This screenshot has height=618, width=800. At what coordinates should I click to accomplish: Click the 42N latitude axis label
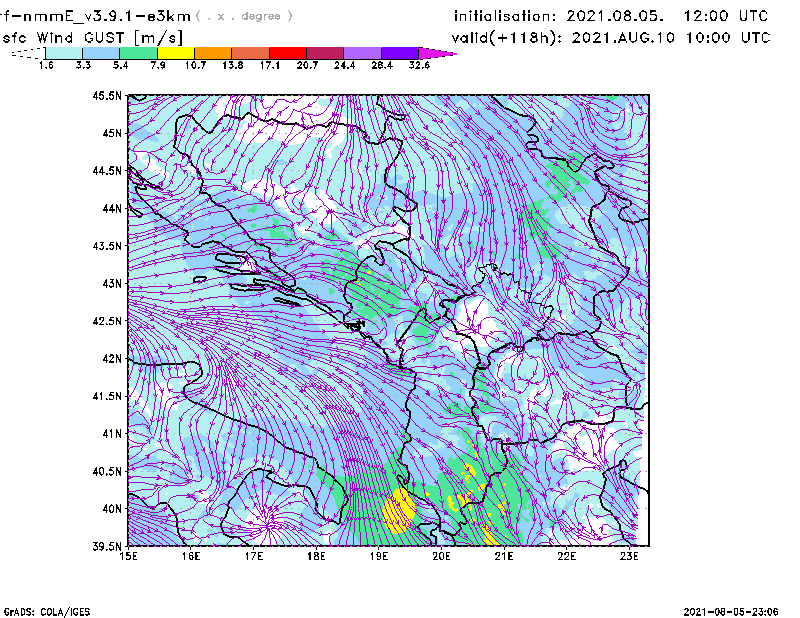(110, 359)
